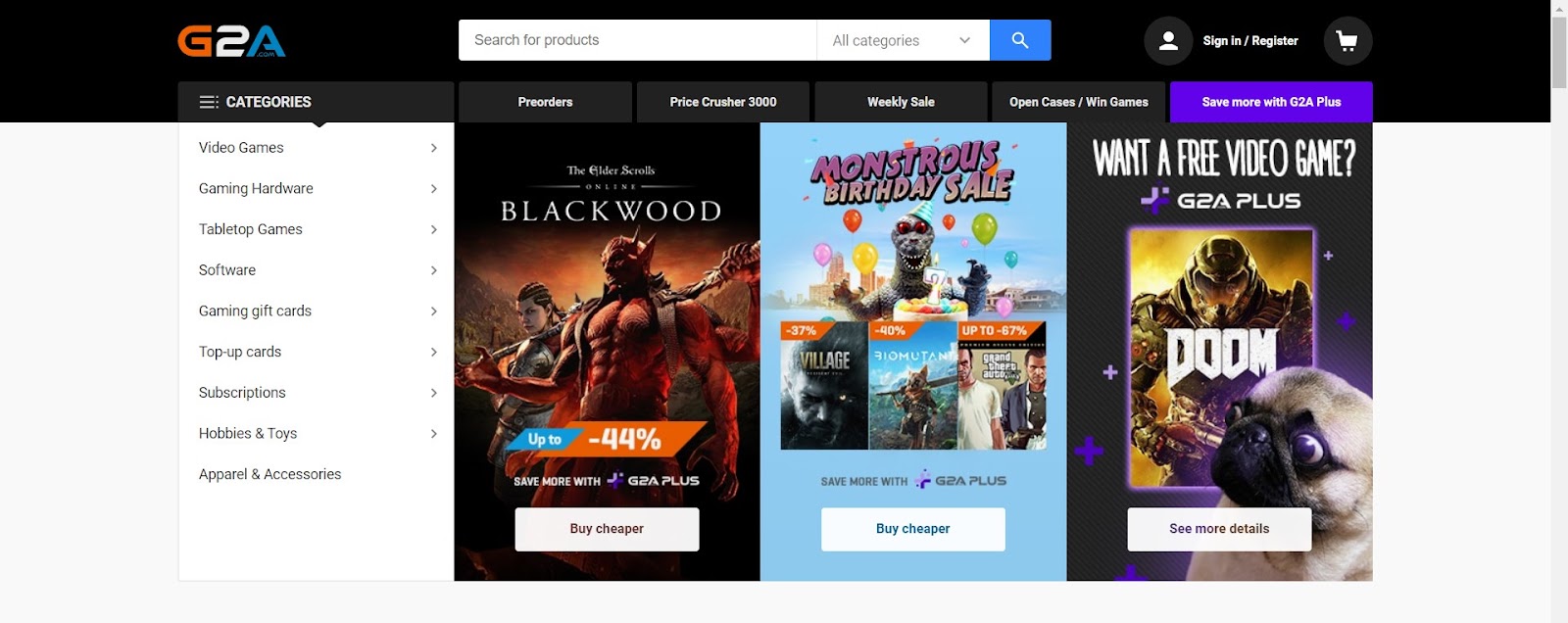This screenshot has width=1568, height=623.
Task: Click the page vertical scrollbar thumb
Action: 1559,52
